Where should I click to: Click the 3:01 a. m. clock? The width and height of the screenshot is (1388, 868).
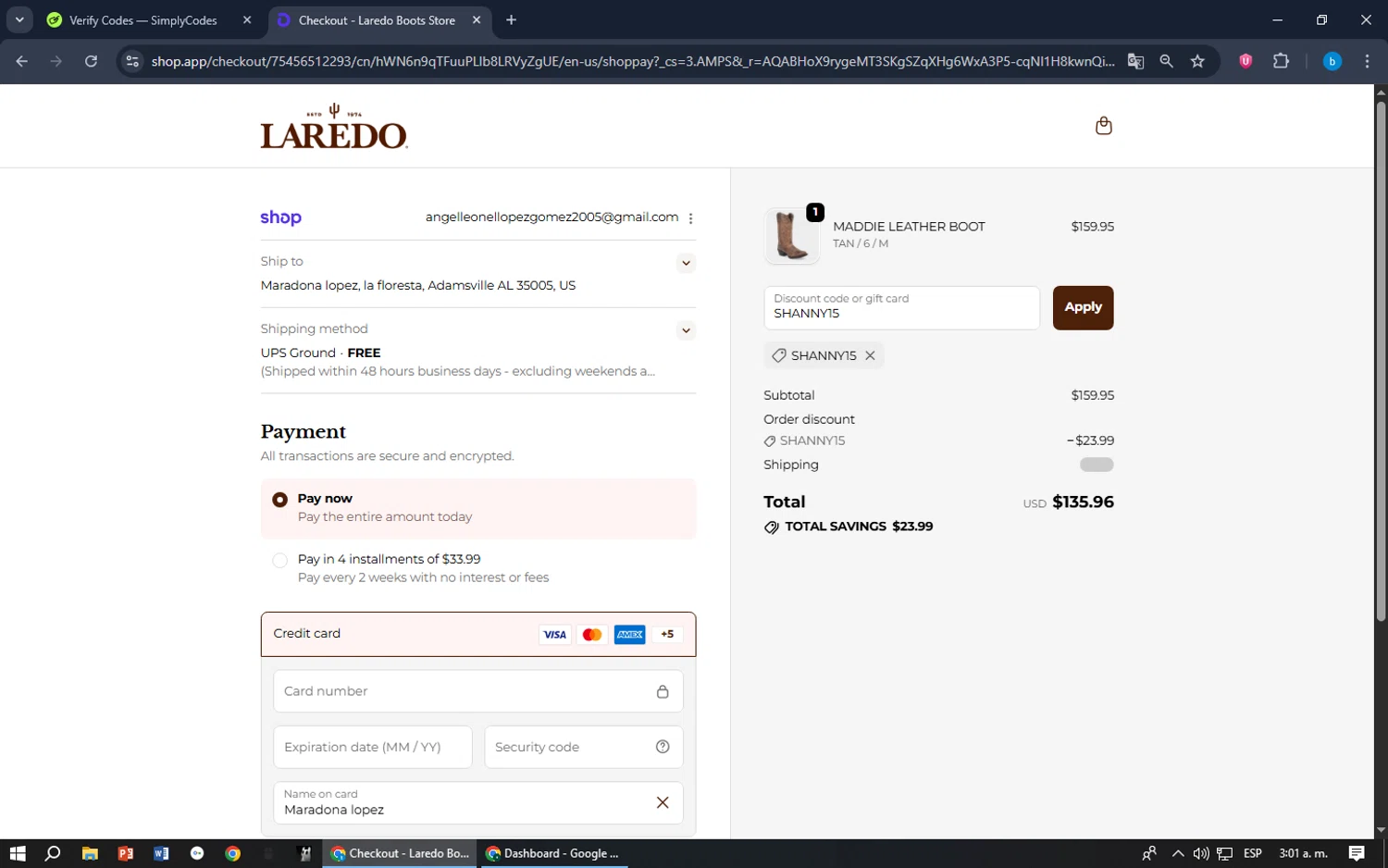click(1303, 853)
